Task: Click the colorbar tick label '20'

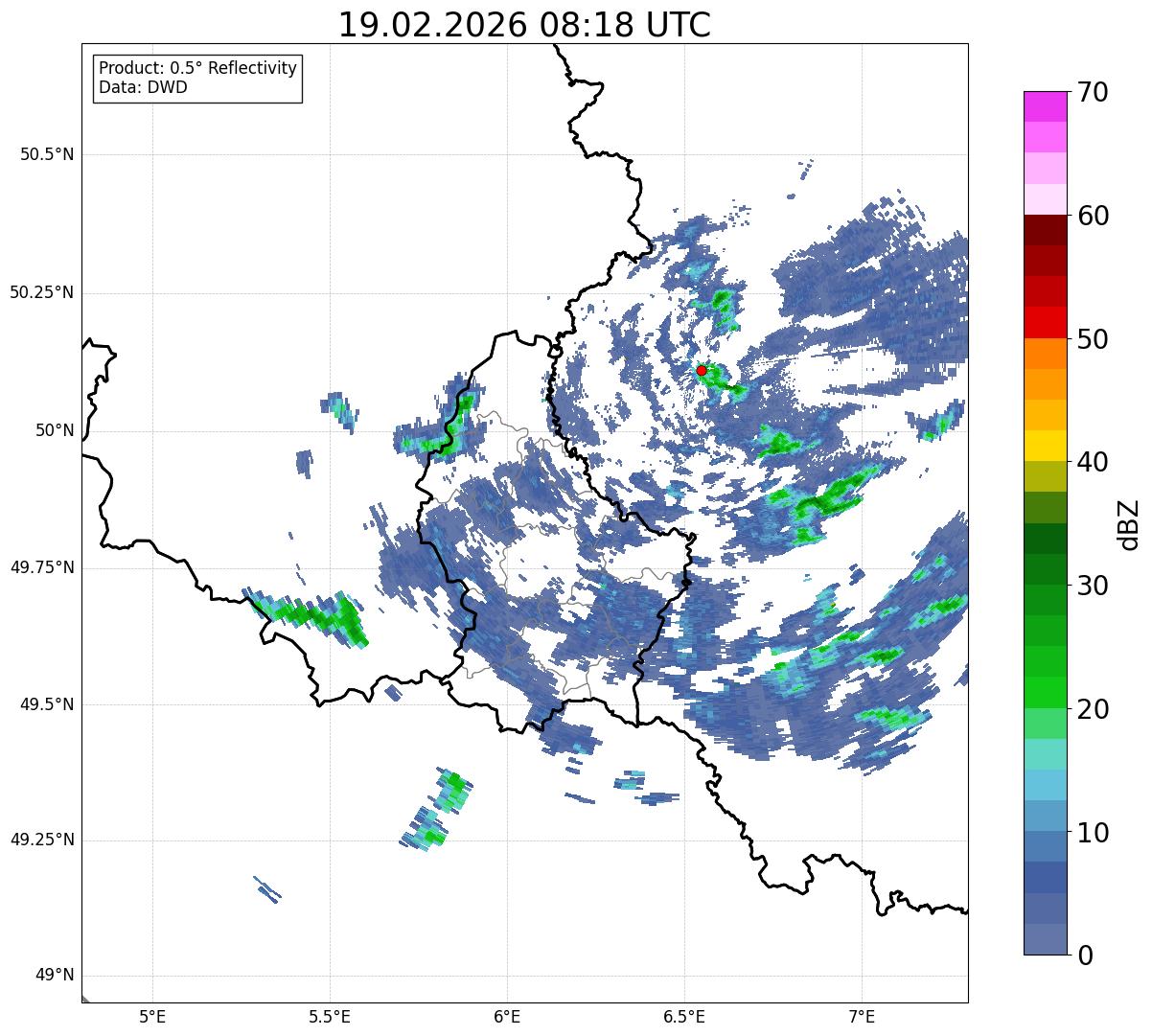Action: [1093, 709]
